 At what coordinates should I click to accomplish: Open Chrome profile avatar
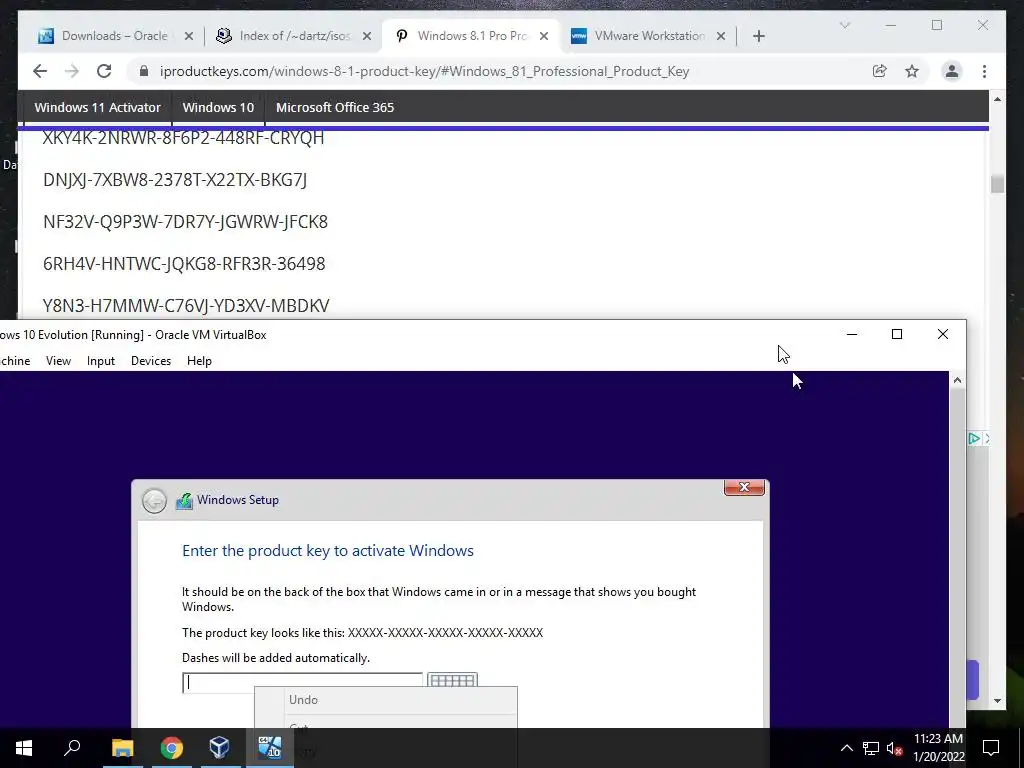point(952,71)
